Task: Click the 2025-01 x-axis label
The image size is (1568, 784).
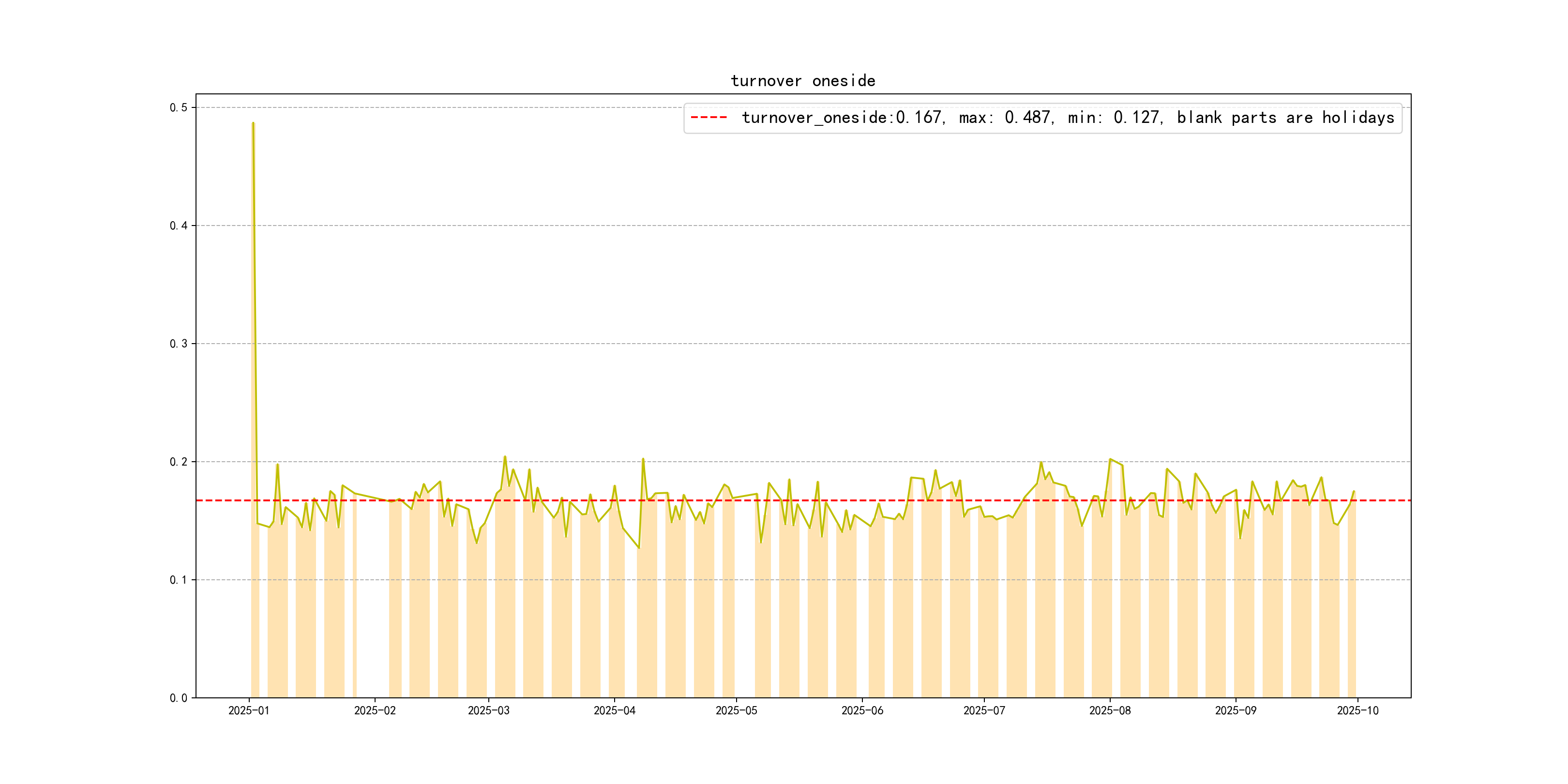Action: click(x=248, y=710)
